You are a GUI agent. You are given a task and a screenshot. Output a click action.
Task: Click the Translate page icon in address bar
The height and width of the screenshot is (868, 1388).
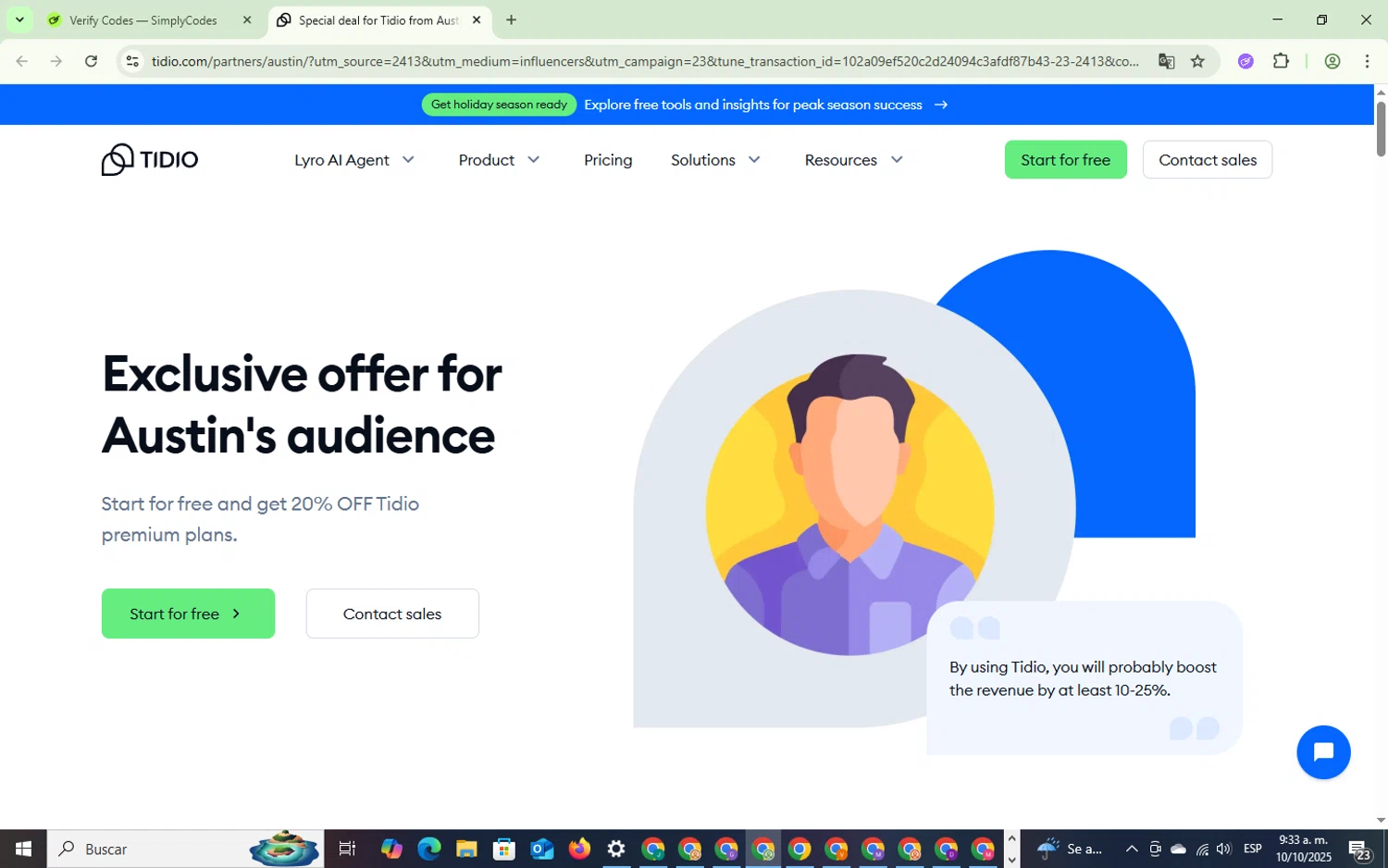click(1166, 61)
